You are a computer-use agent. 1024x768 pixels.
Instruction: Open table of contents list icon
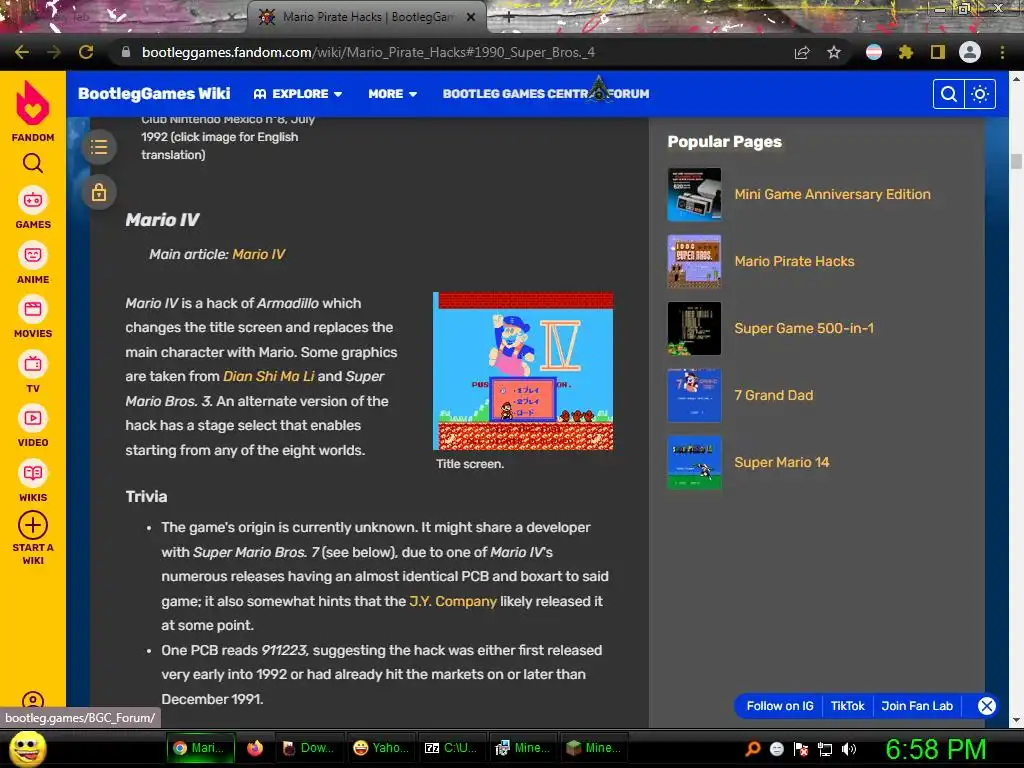[x=99, y=147]
